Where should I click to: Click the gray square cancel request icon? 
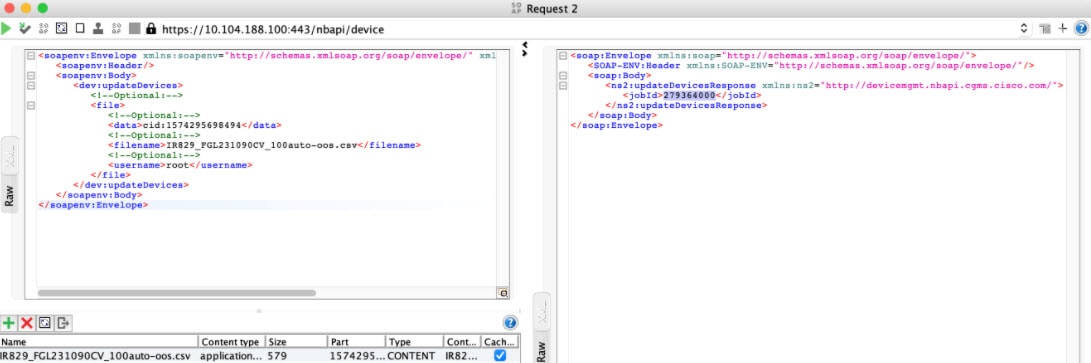[134, 29]
